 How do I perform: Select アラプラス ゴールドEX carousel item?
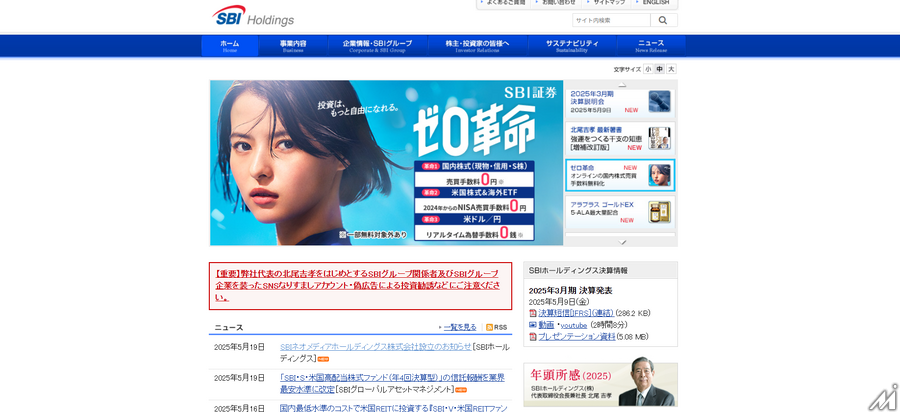tap(620, 212)
